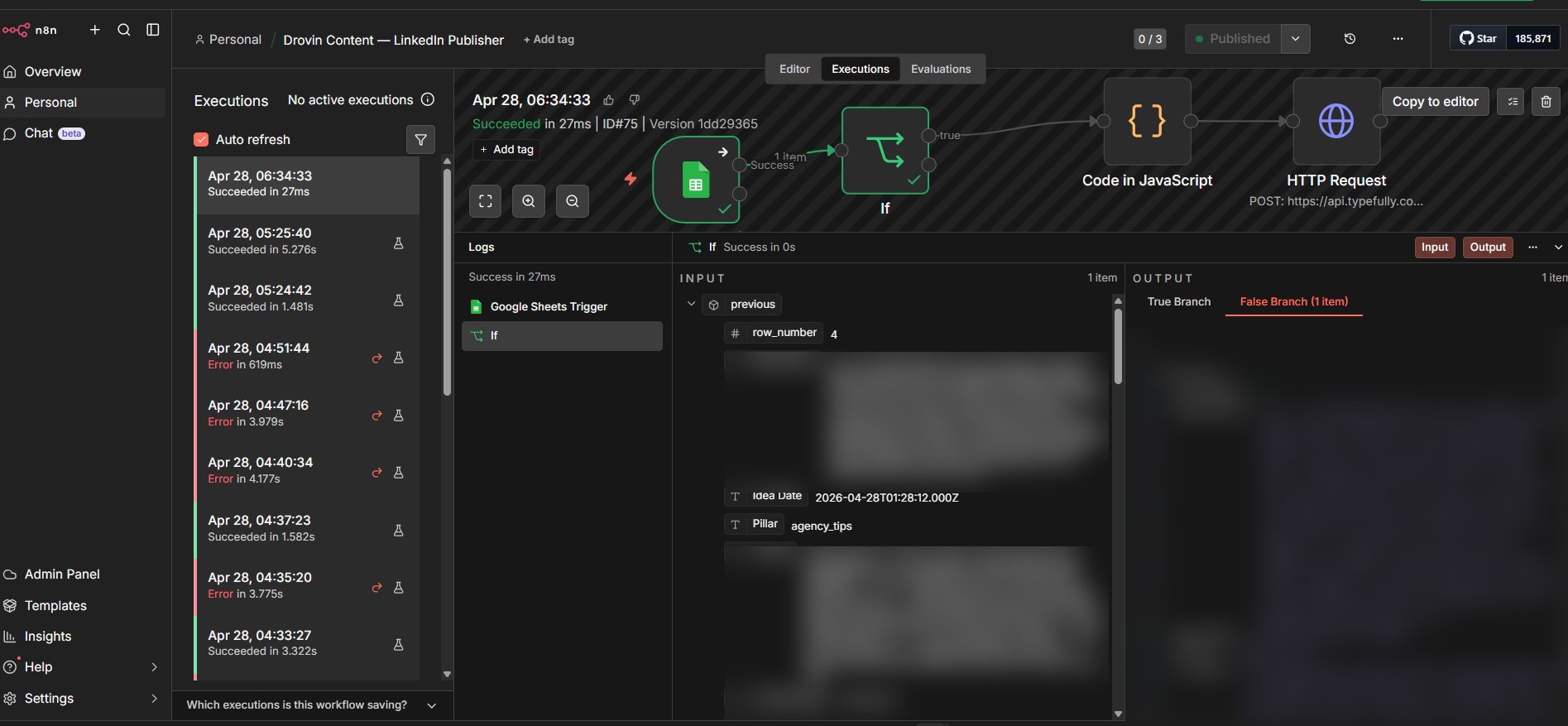1568x726 pixels.
Task: Switch to Evaluations tab
Action: pos(941,69)
